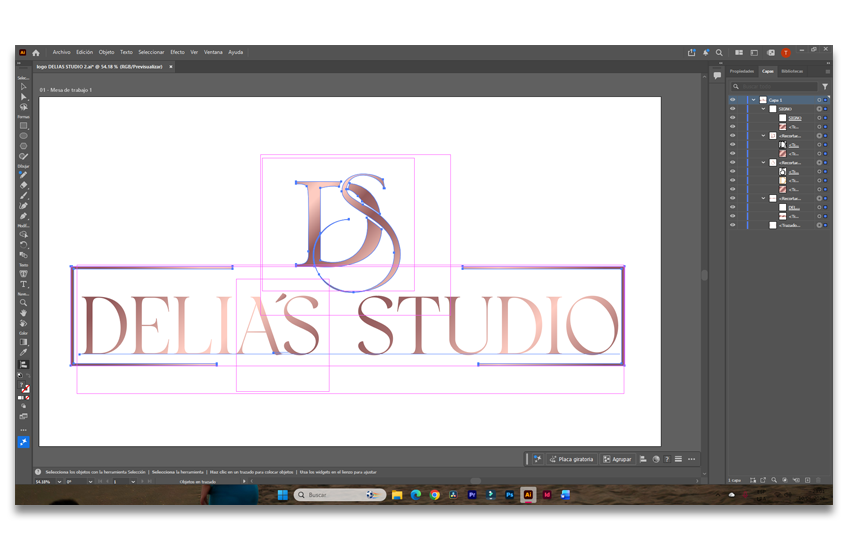Open the Objeto menu

pos(106,53)
